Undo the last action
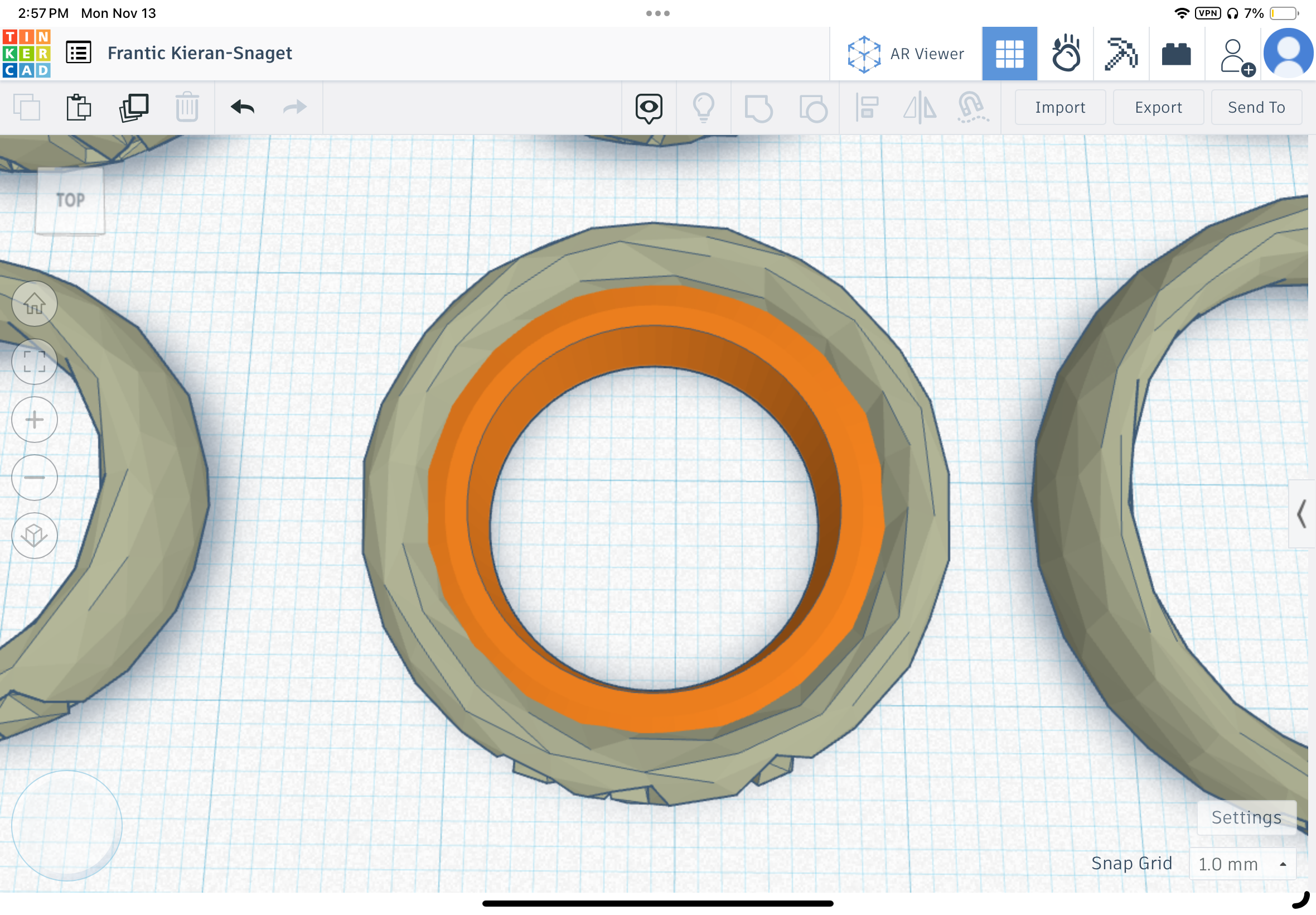 pyautogui.click(x=241, y=107)
